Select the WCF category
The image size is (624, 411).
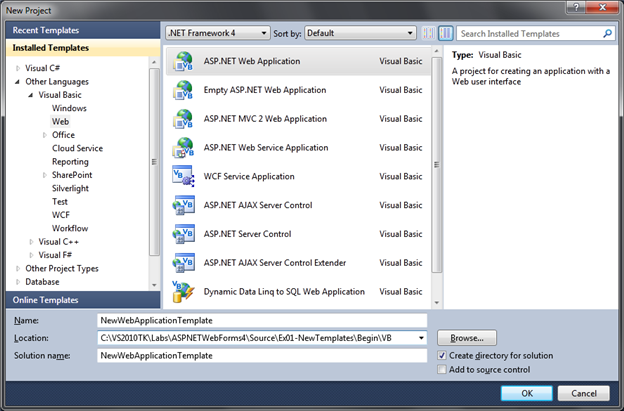point(61,215)
